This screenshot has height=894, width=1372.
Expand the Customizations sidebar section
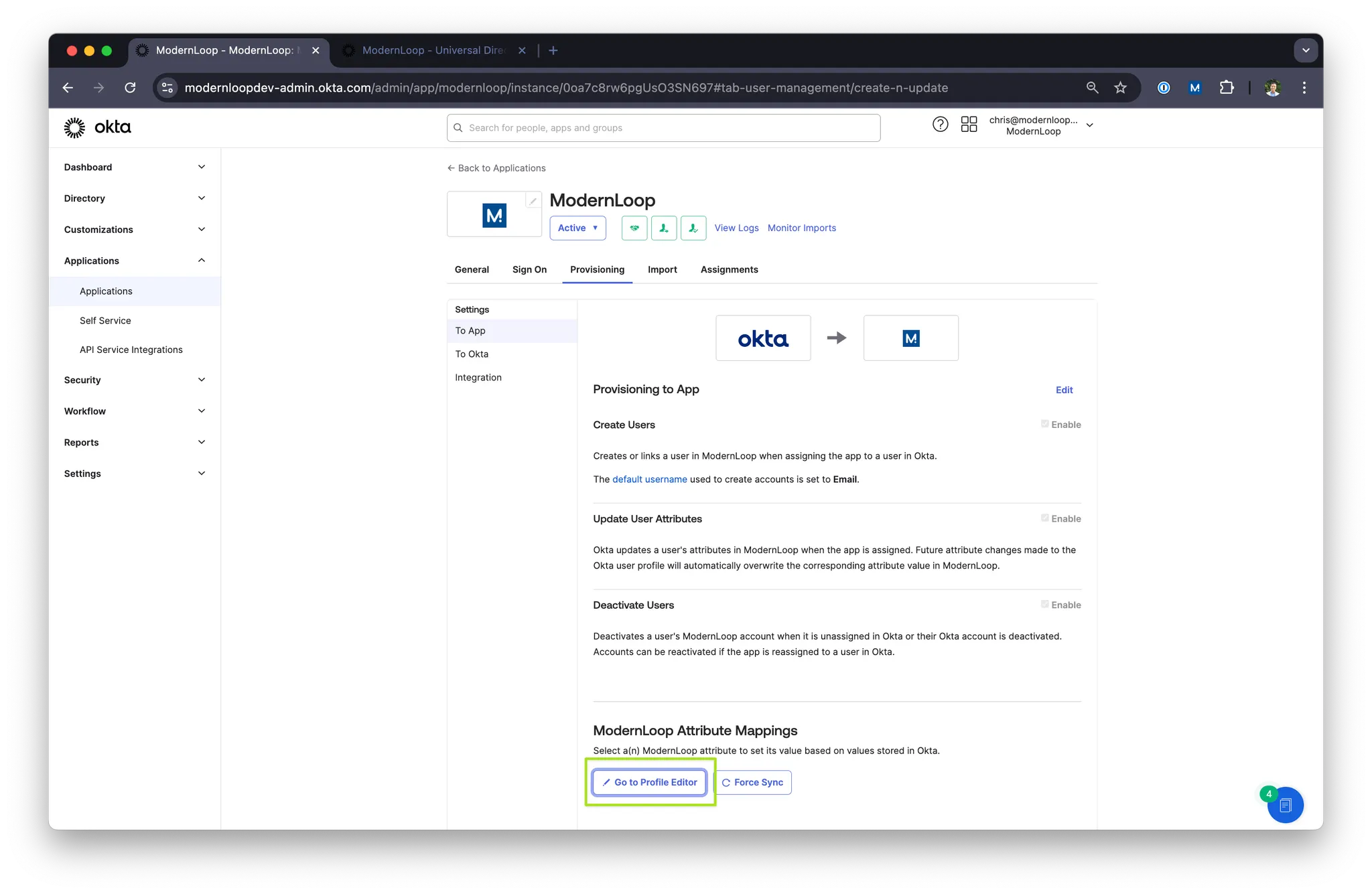click(x=135, y=230)
